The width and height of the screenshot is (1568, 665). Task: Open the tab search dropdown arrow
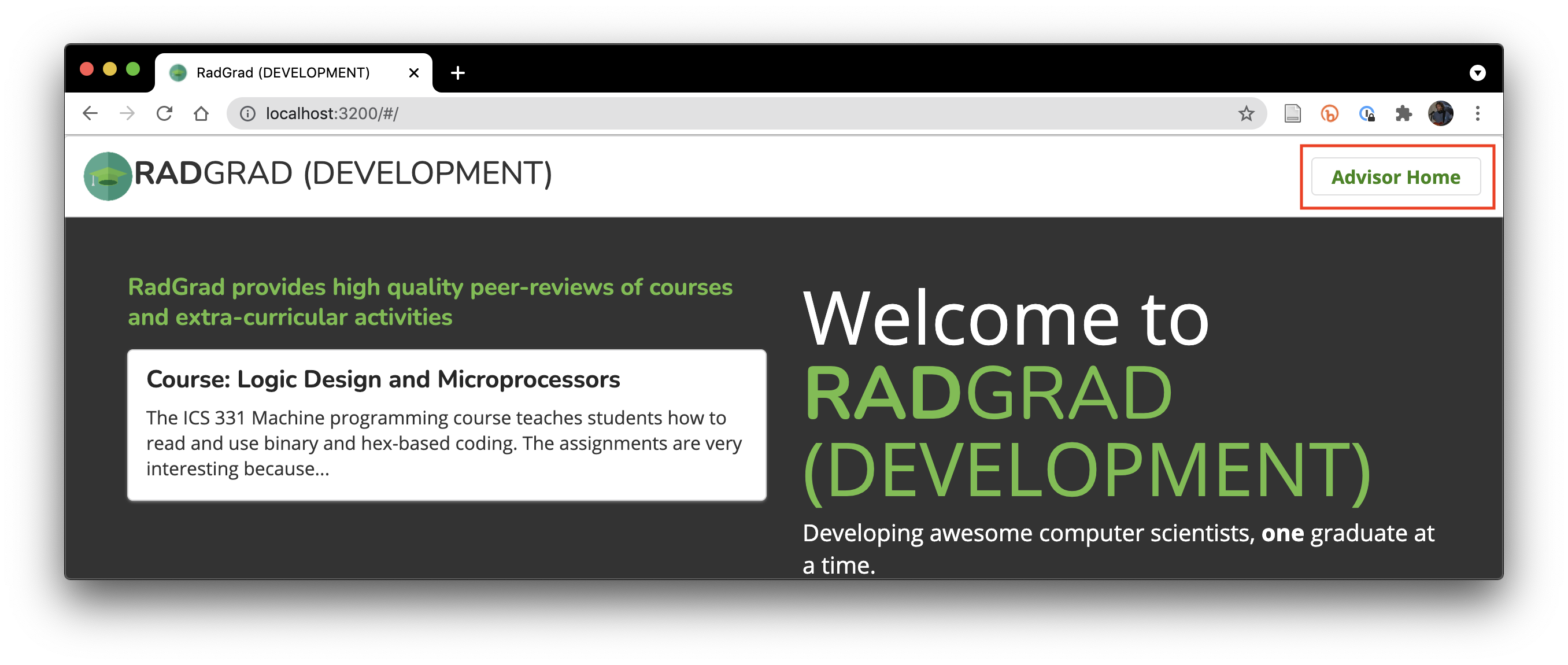click(1477, 73)
